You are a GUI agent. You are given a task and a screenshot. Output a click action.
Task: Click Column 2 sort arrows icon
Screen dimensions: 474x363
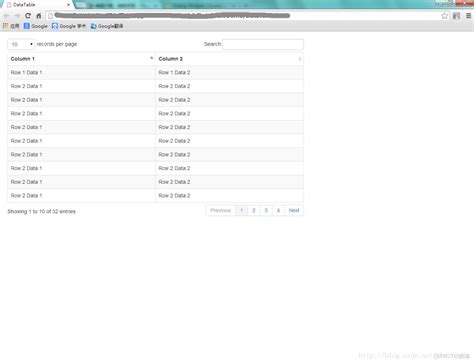pos(300,59)
